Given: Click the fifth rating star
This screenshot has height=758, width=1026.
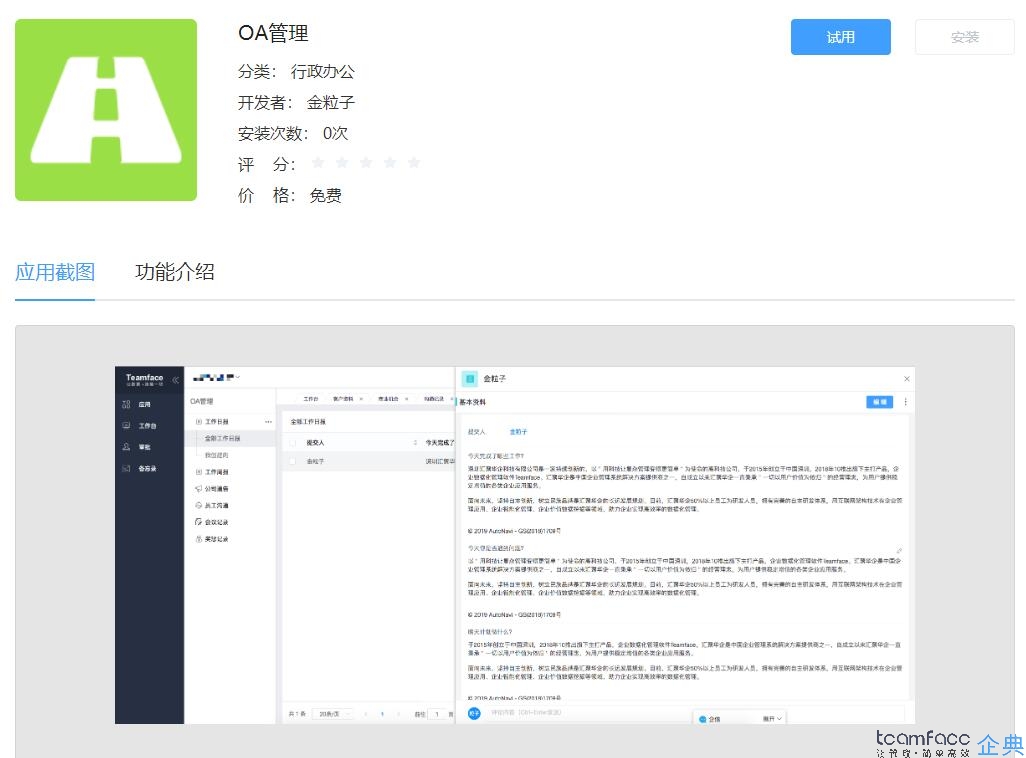Looking at the screenshot, I should 414,162.
